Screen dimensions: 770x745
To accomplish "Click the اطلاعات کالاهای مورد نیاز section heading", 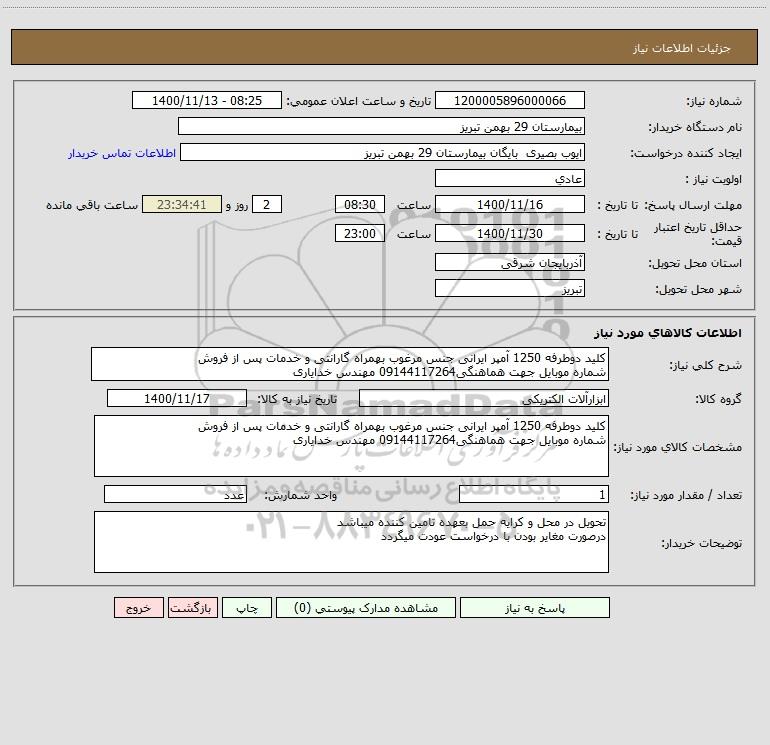I will pos(668,333).
